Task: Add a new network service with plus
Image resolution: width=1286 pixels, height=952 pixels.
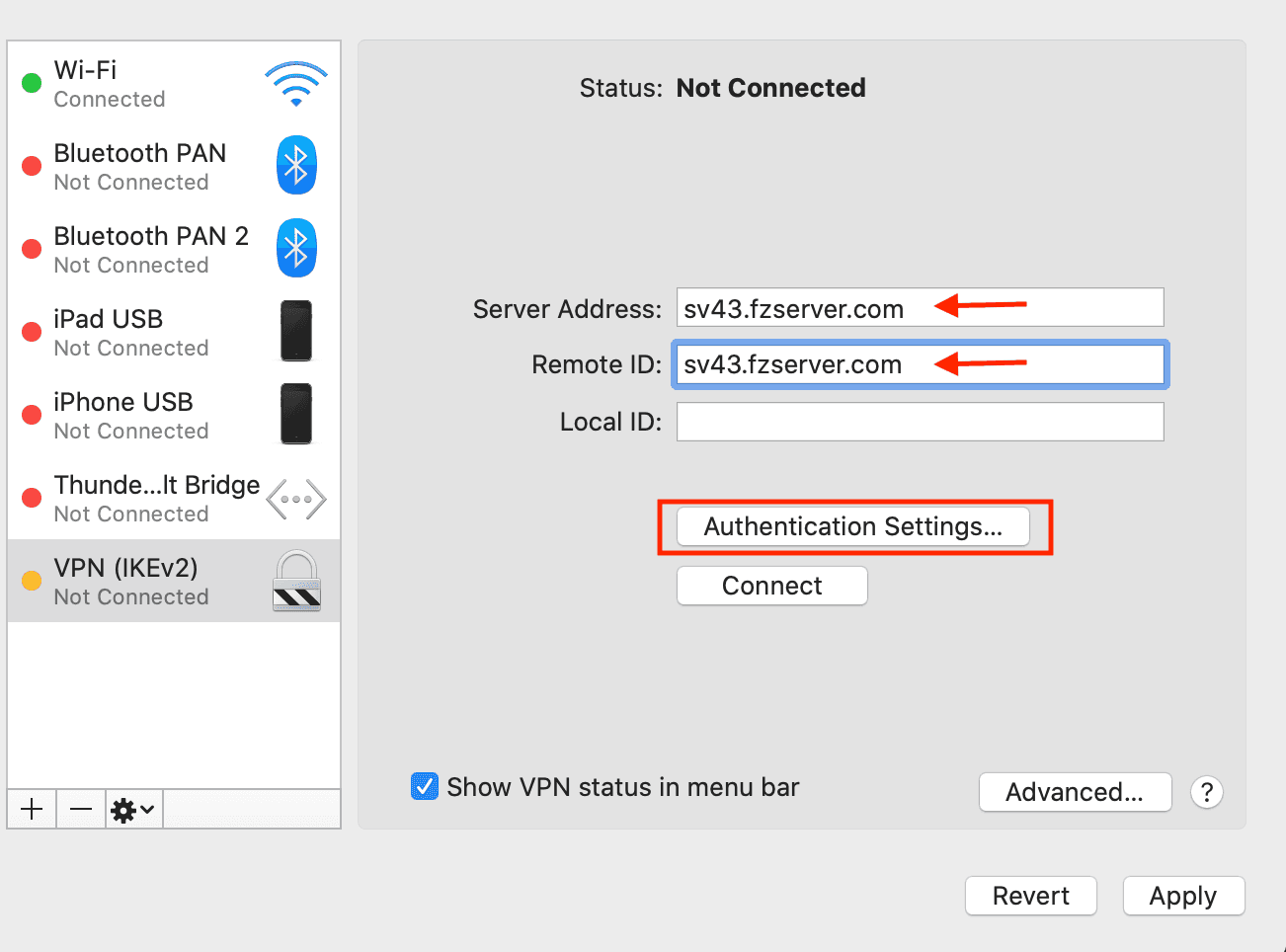Action: (x=32, y=810)
